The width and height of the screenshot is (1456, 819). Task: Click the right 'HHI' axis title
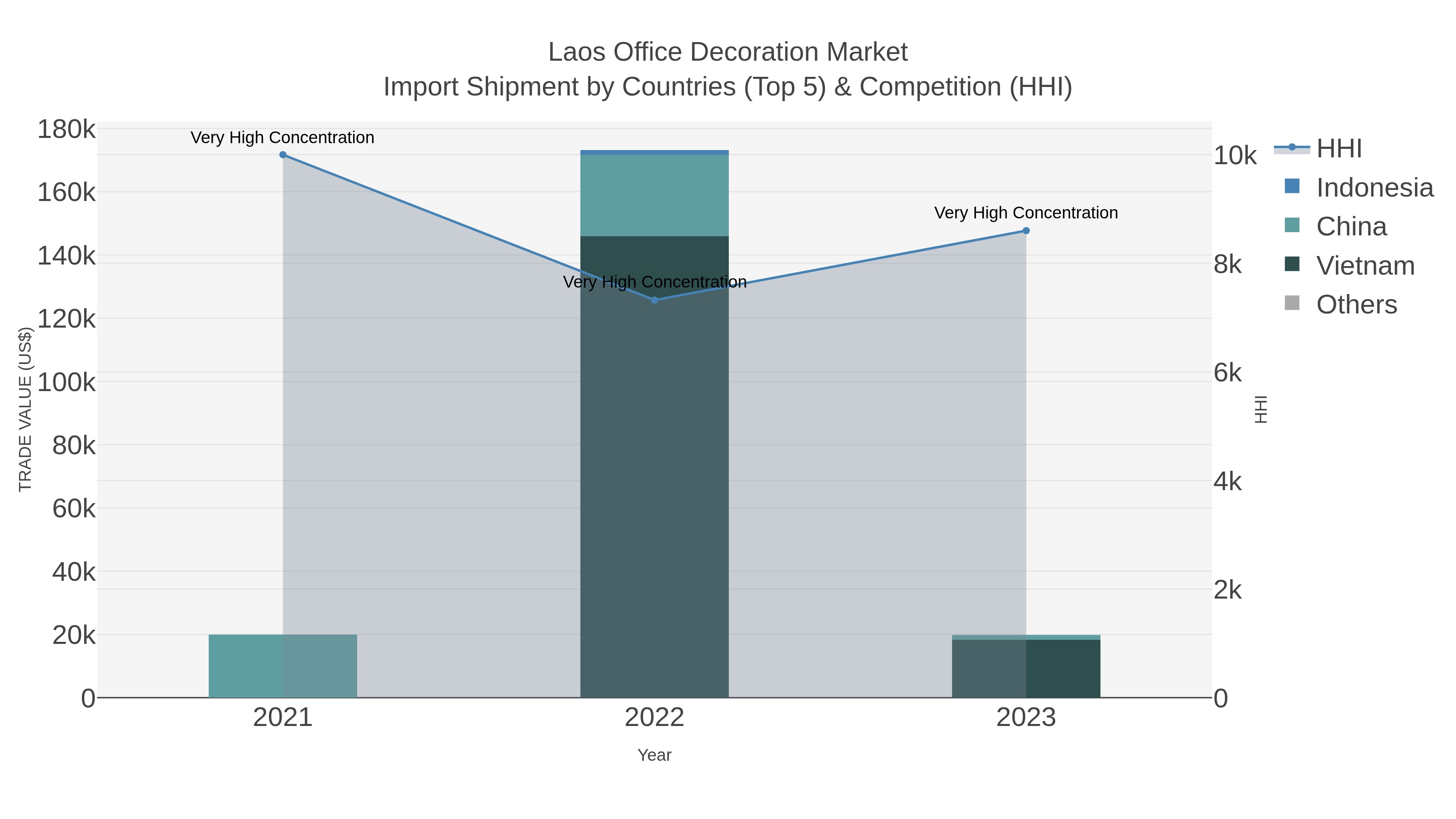click(1260, 409)
